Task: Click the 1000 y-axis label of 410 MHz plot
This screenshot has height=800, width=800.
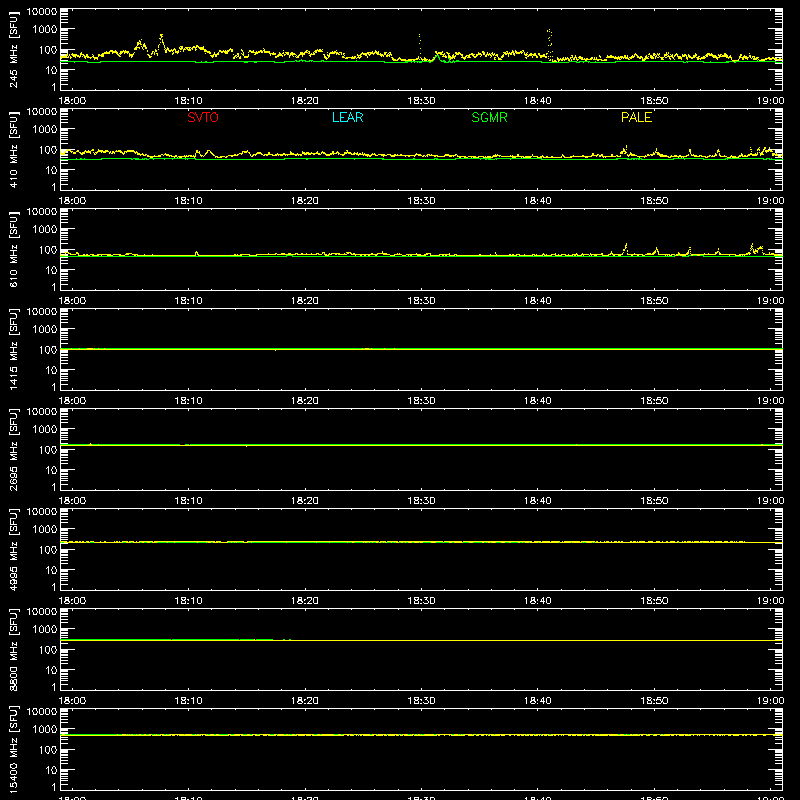Action: [x=45, y=130]
